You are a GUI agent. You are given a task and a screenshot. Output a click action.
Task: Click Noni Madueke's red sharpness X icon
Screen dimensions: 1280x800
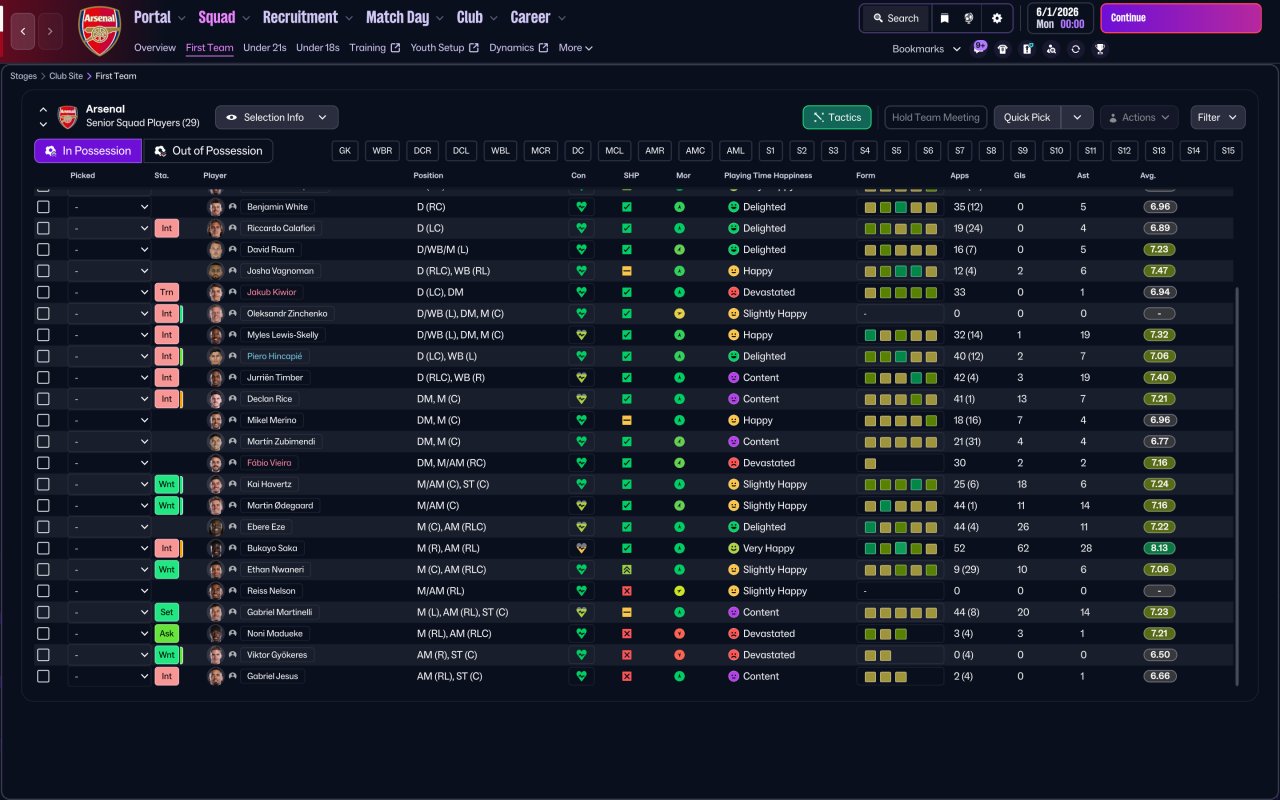click(x=627, y=634)
